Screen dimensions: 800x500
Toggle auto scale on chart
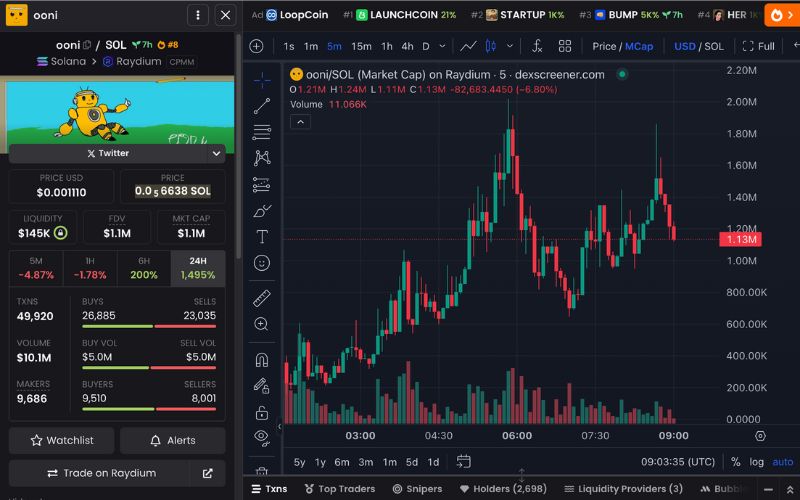pyautogui.click(x=782, y=462)
